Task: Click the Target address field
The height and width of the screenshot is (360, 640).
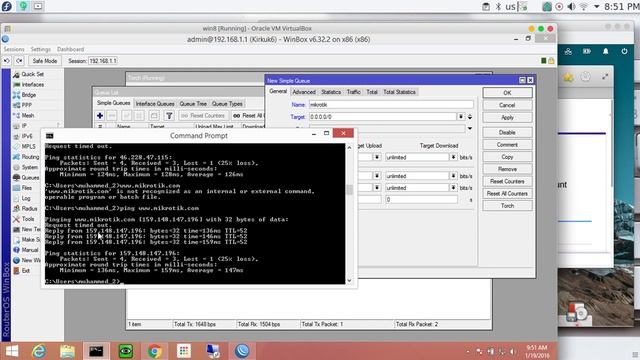Action: click(382, 117)
